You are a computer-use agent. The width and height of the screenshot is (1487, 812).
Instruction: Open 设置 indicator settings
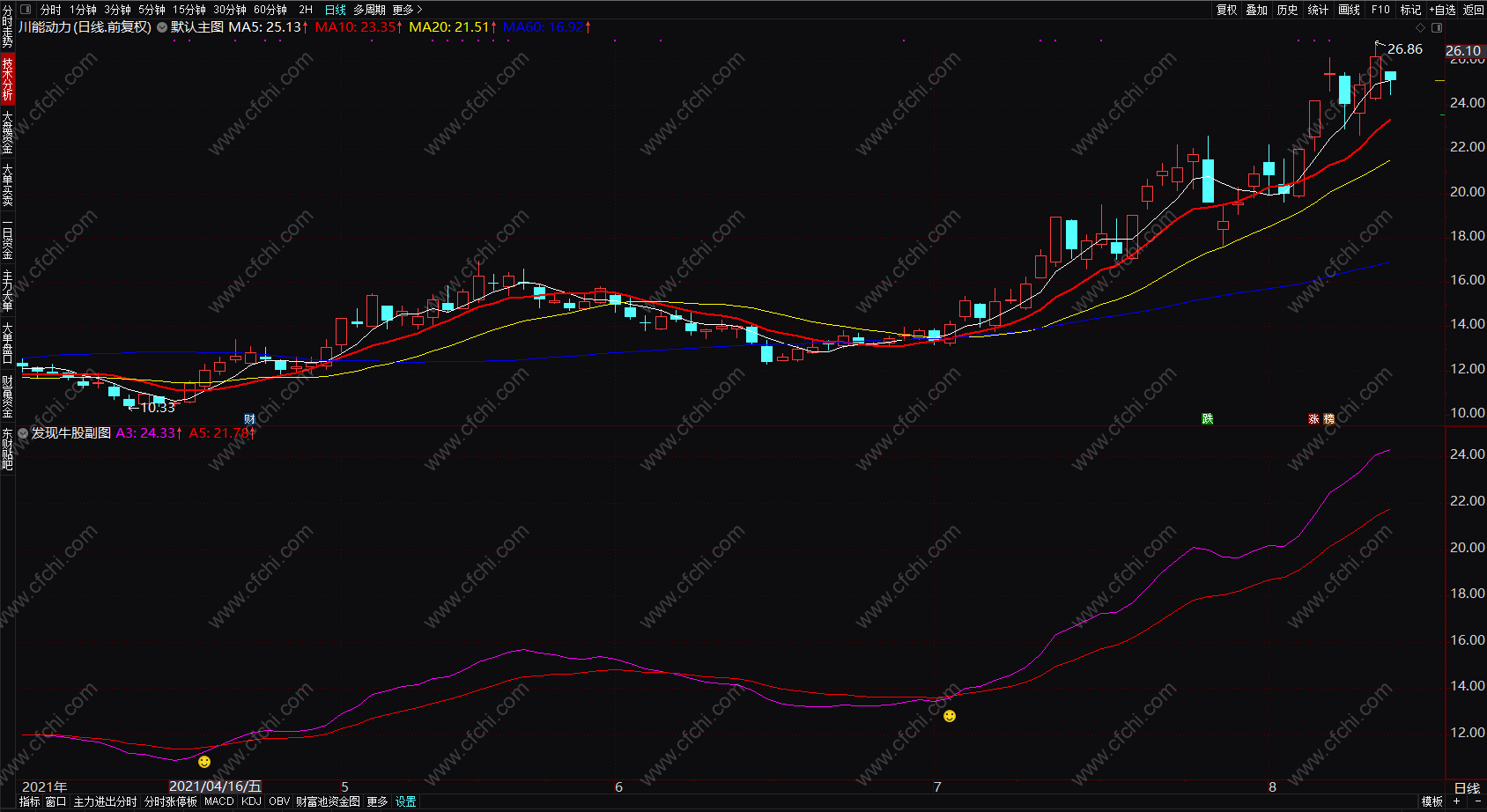coord(405,802)
